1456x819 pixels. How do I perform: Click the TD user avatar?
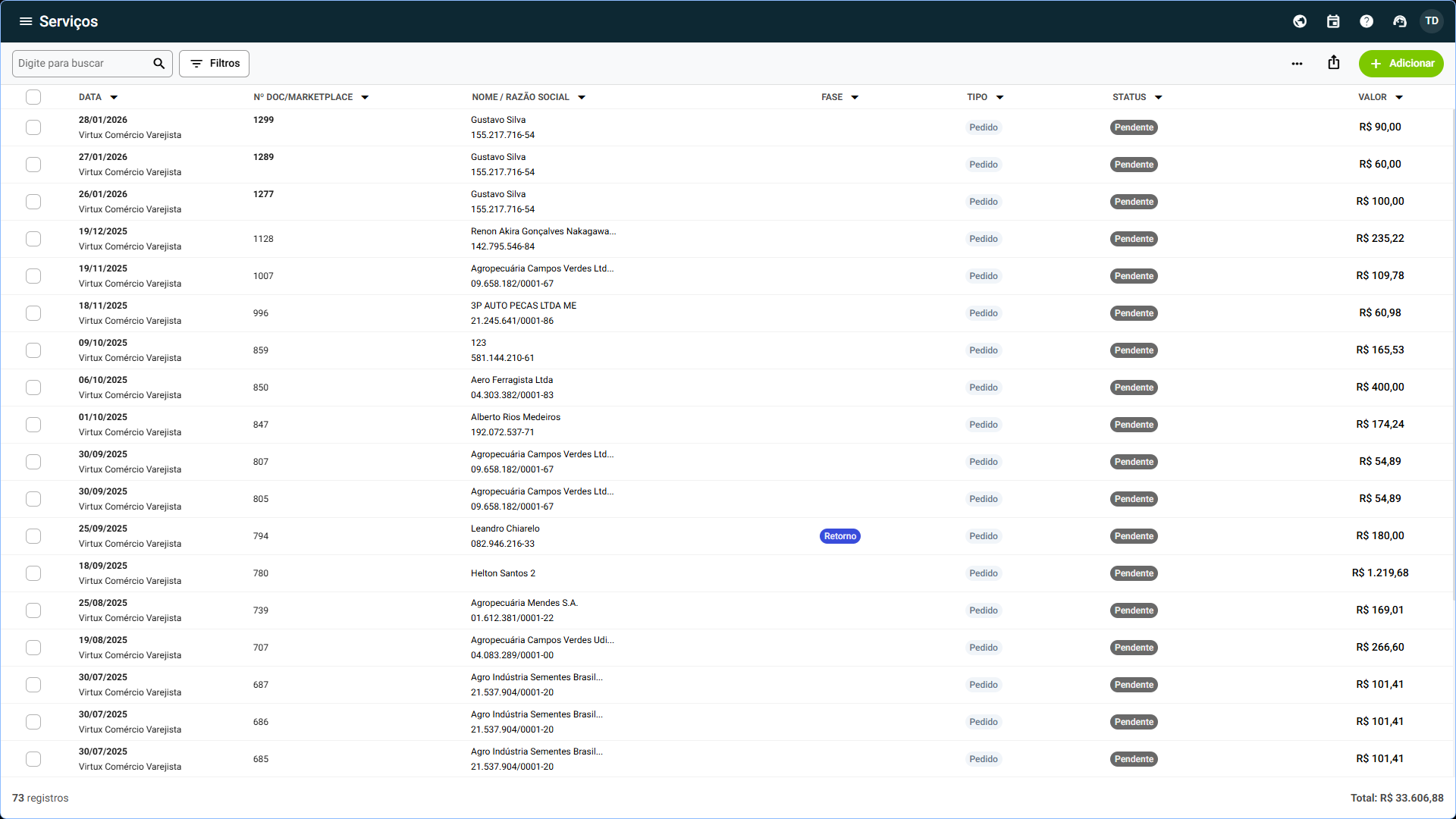(1432, 21)
